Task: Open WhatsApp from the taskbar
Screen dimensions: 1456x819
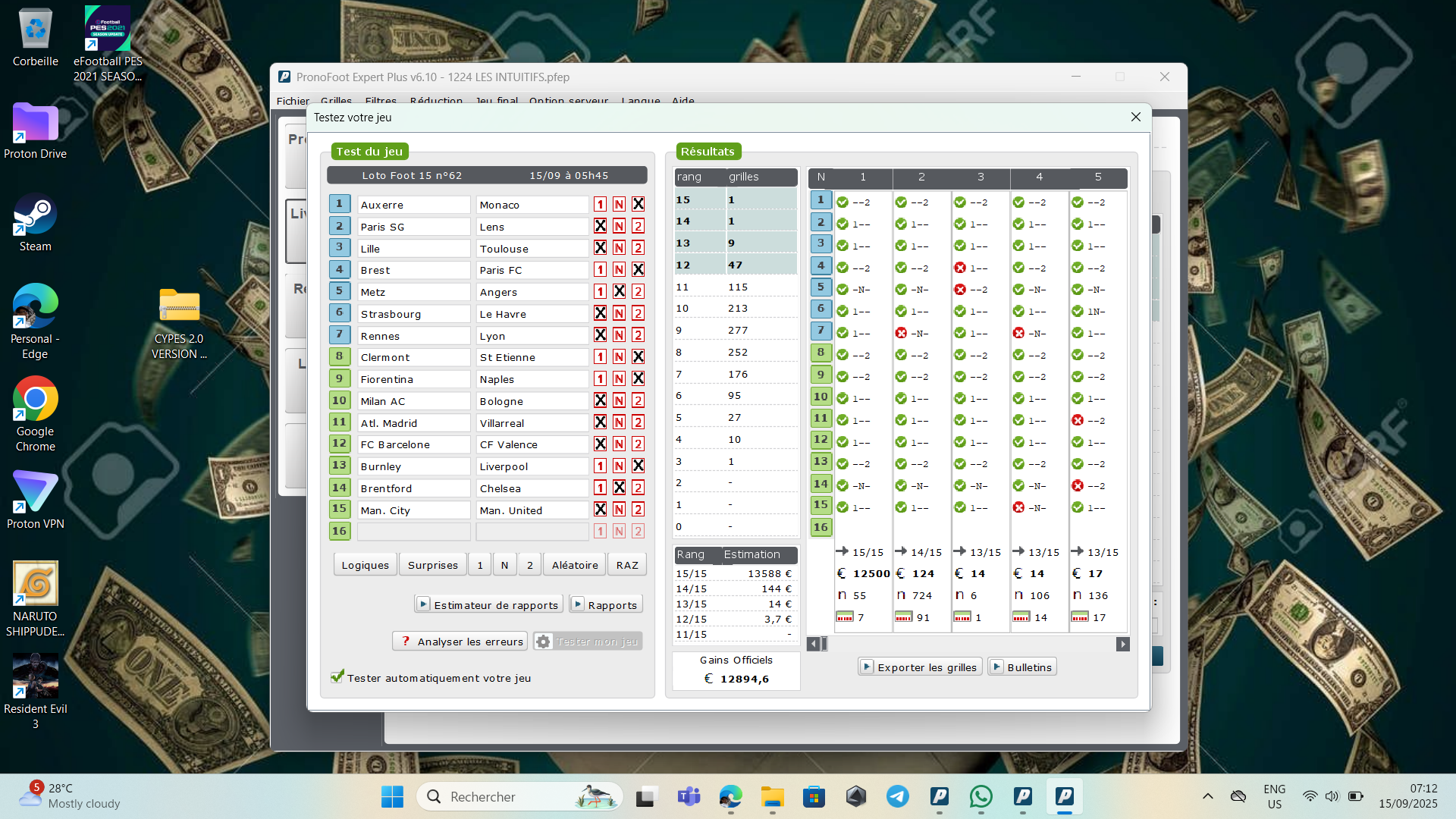Action: click(x=981, y=796)
